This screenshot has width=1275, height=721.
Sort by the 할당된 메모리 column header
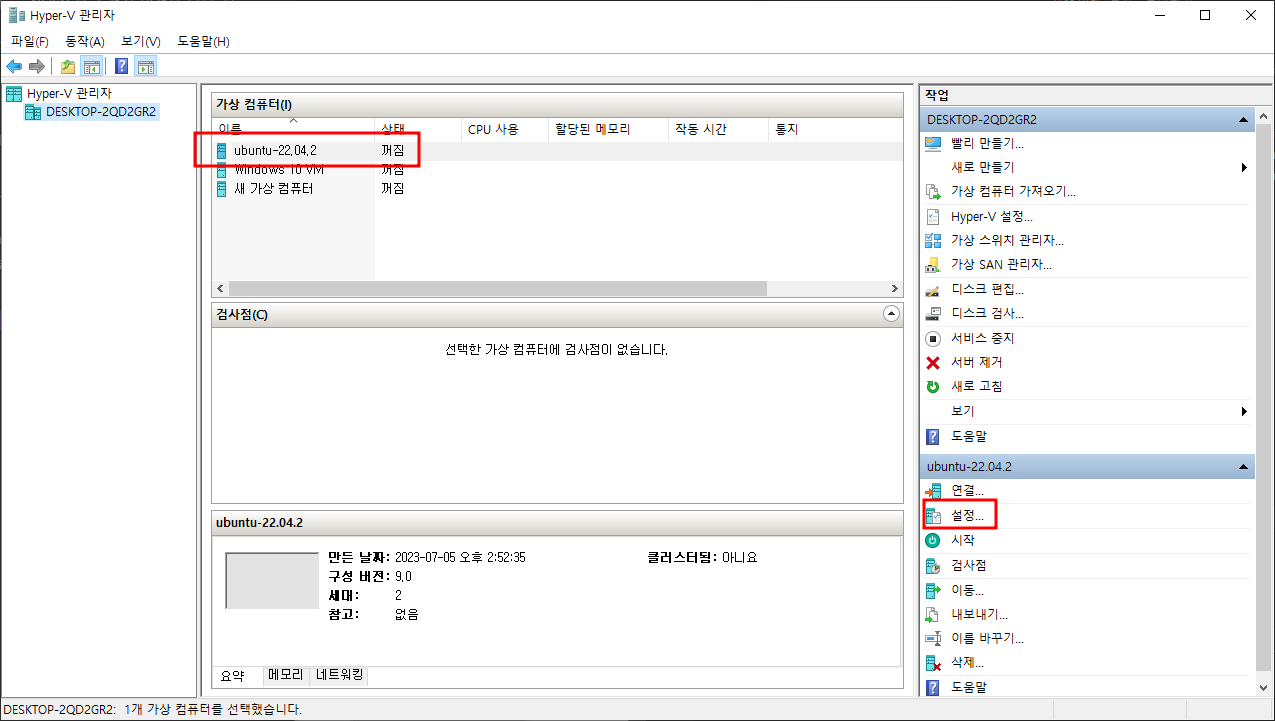[x=609, y=129]
